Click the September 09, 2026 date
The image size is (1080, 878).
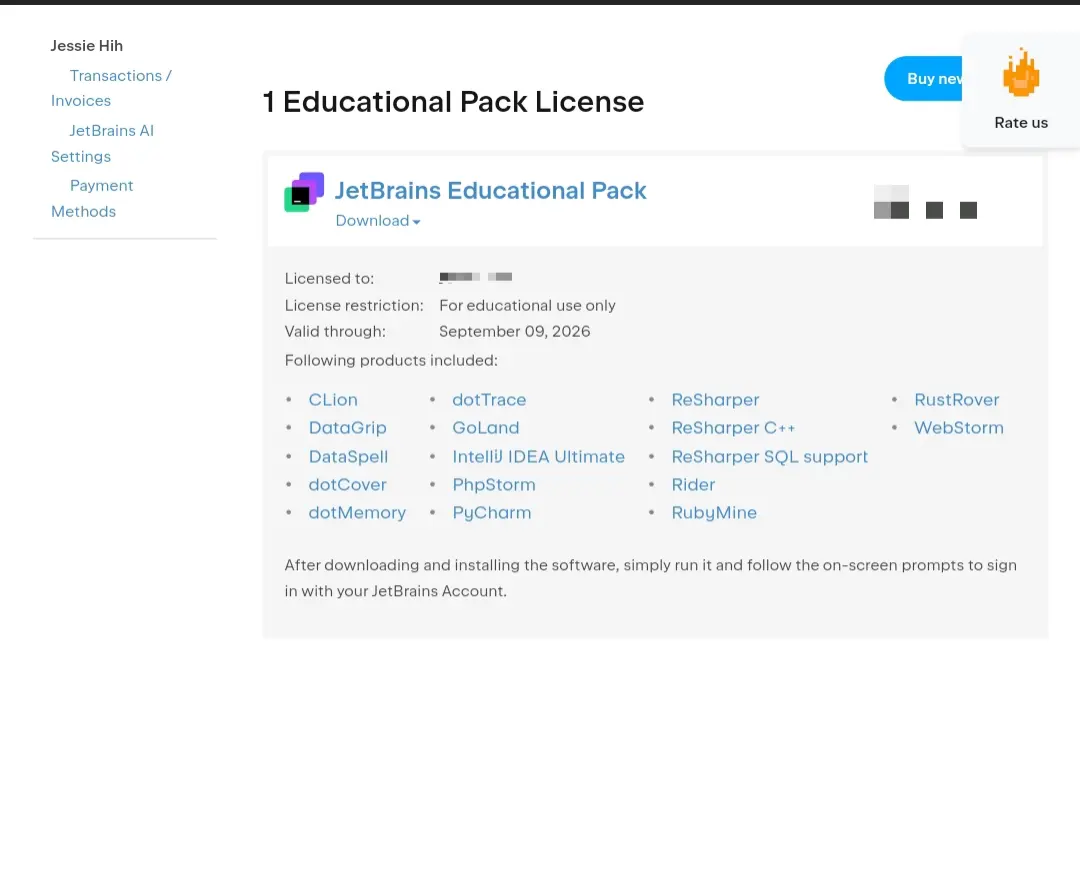pos(515,331)
